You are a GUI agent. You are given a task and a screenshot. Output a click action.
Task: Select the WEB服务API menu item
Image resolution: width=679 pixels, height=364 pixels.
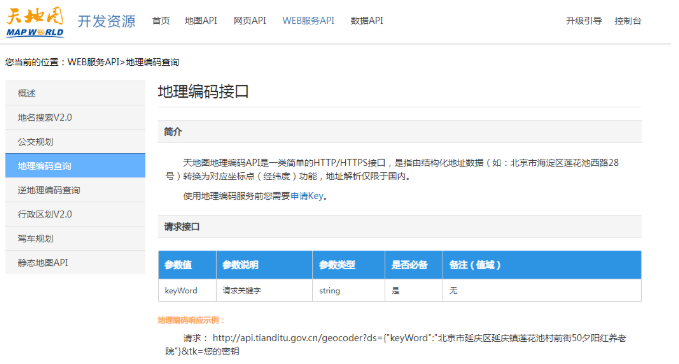308,21
